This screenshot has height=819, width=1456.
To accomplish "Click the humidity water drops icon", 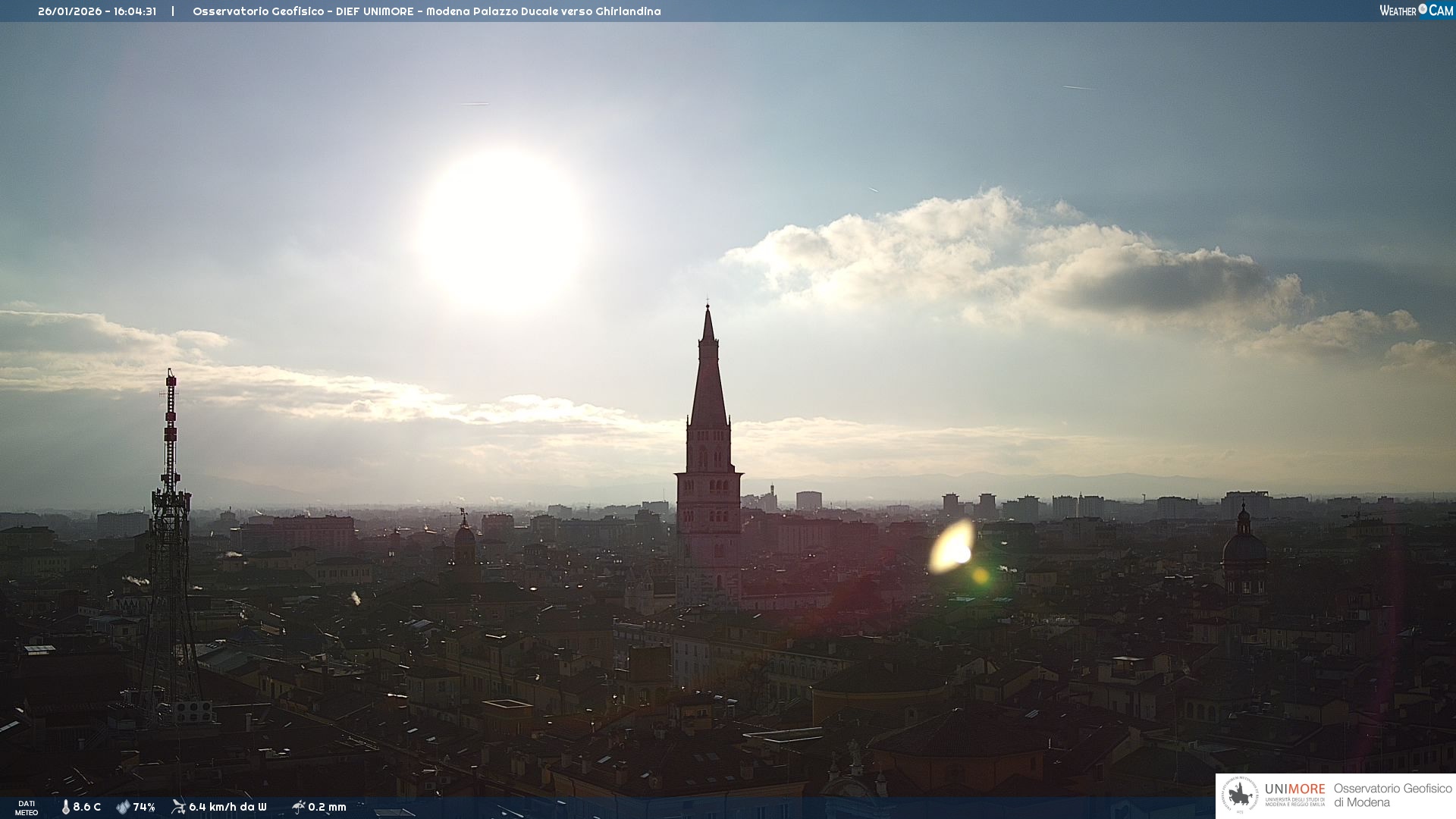I will 123,807.
